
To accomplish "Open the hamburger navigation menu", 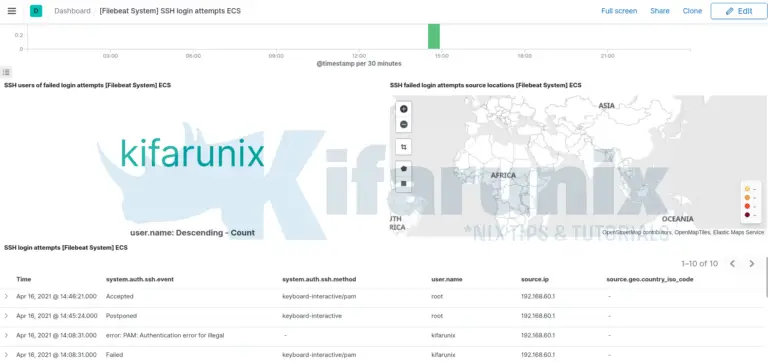I will [x=12, y=11].
